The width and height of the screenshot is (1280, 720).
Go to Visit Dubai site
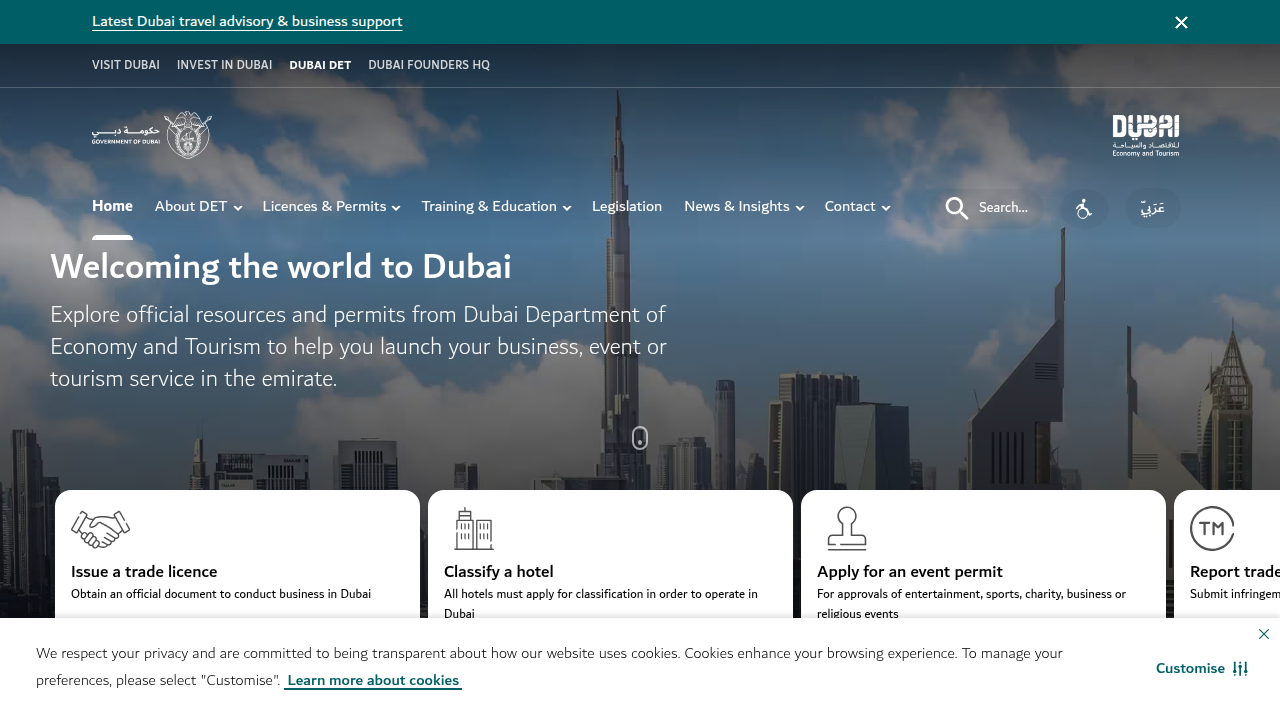pyautogui.click(x=126, y=65)
